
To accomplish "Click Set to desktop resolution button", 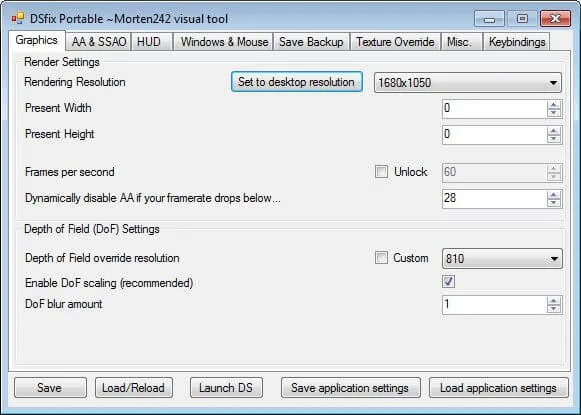I will (296, 82).
